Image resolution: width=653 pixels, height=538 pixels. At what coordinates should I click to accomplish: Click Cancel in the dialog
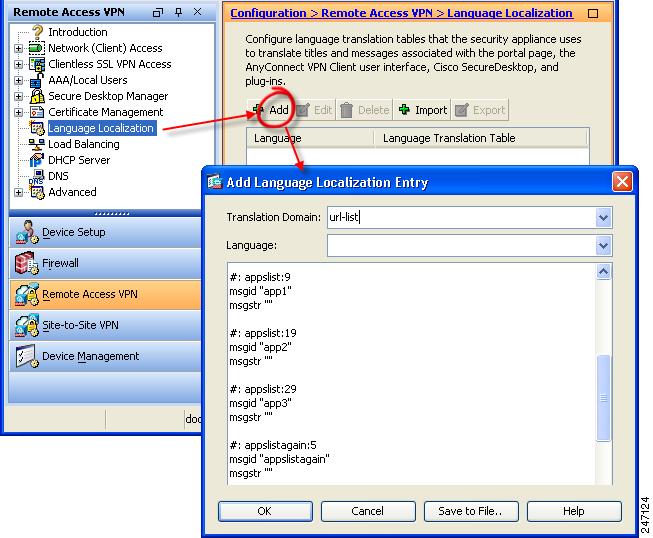(x=368, y=511)
